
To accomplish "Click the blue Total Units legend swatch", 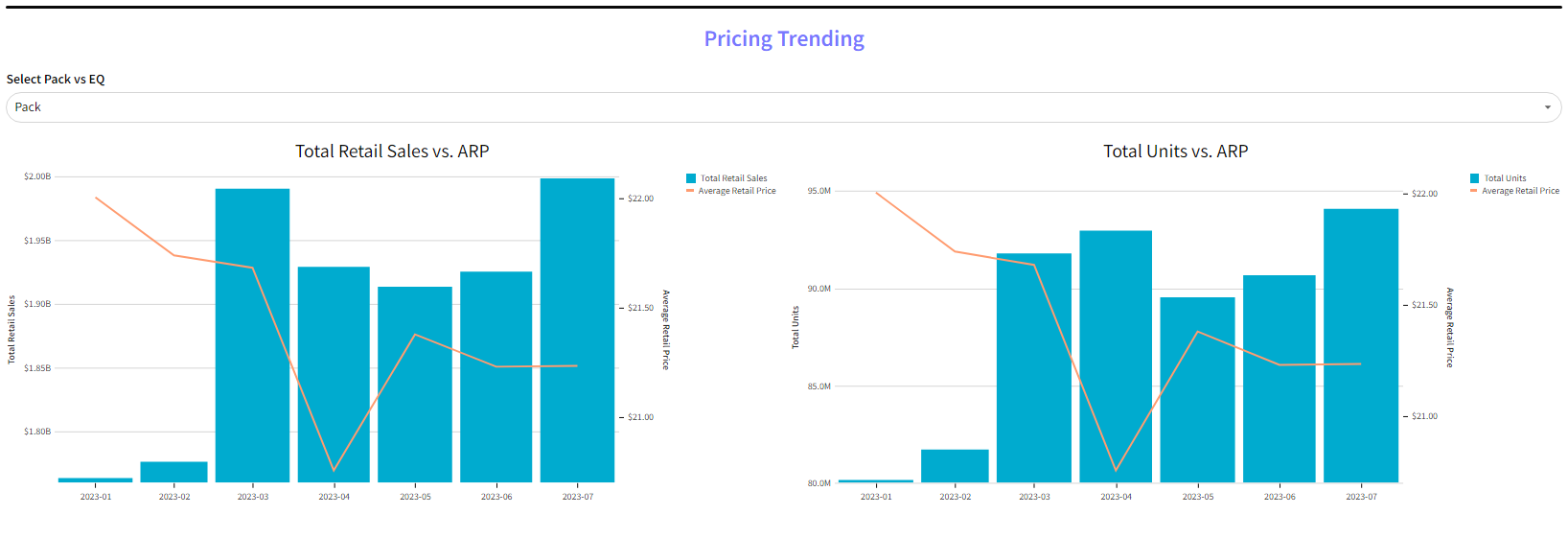I will (x=1474, y=178).
